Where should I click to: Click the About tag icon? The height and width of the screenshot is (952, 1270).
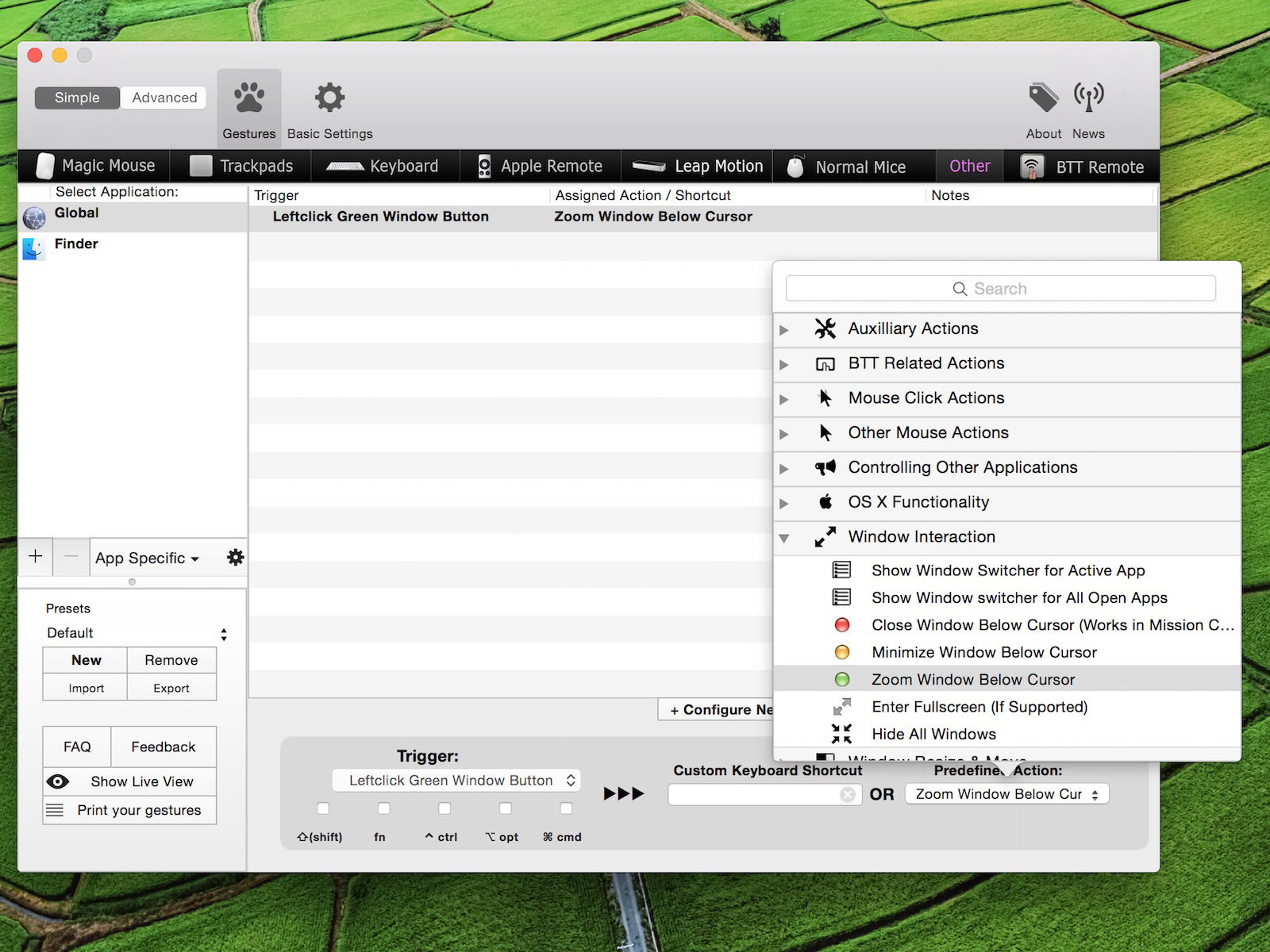coord(1043,98)
